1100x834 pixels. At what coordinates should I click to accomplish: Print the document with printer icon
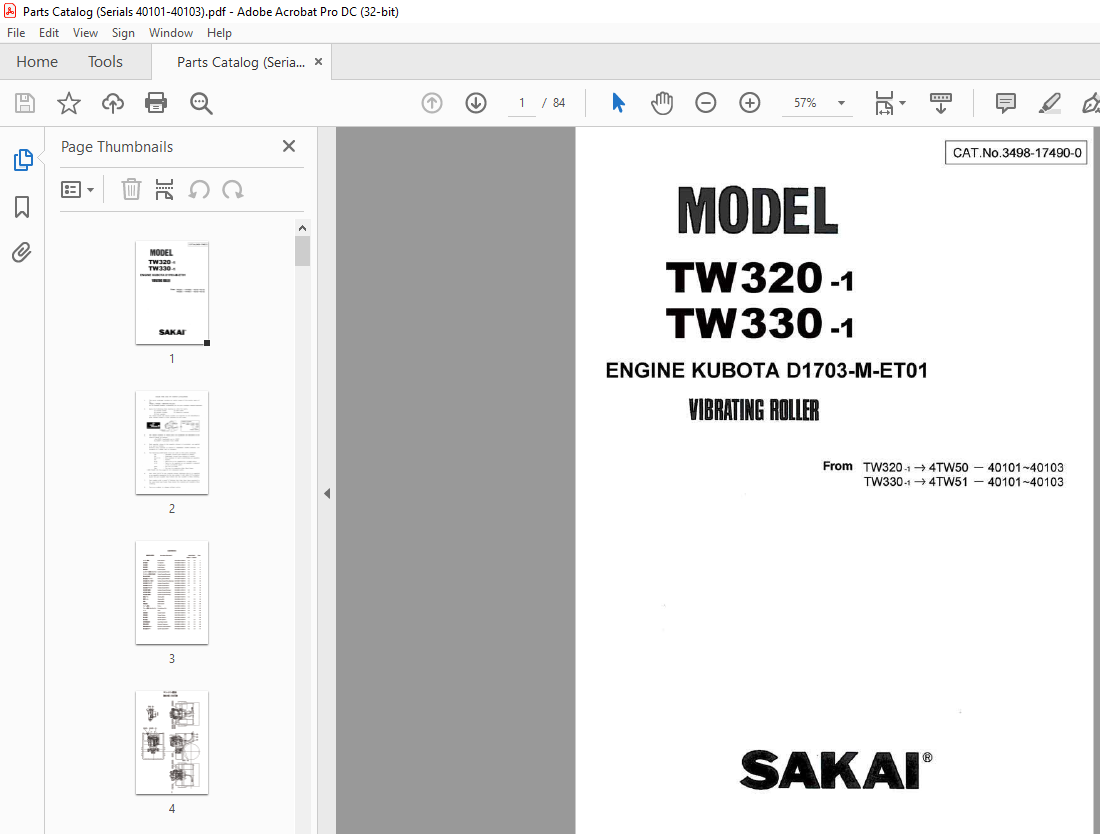156,103
